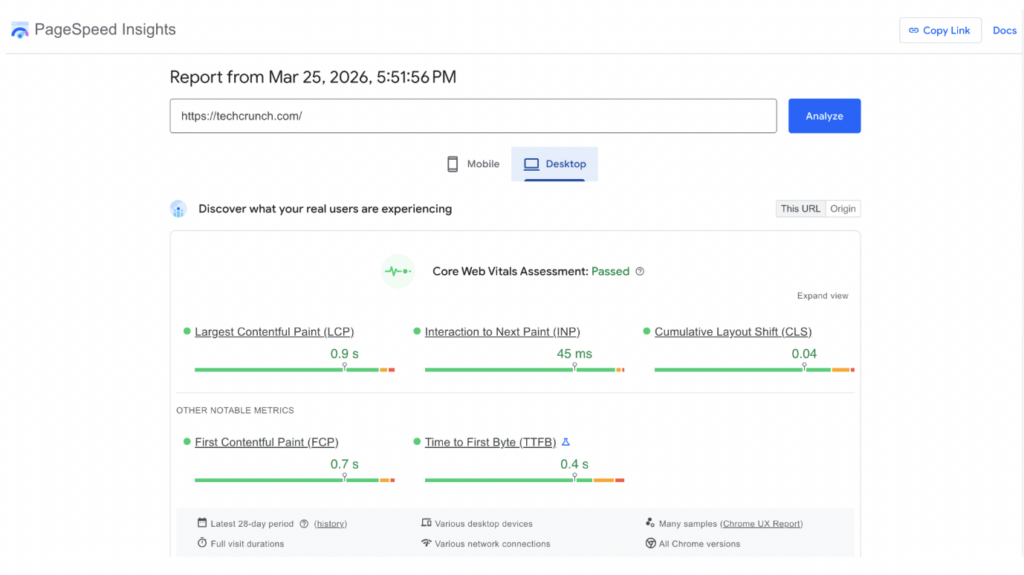Open Cumulative Layout Shift (CLS) link
1024x575 pixels.
pyautogui.click(x=733, y=332)
